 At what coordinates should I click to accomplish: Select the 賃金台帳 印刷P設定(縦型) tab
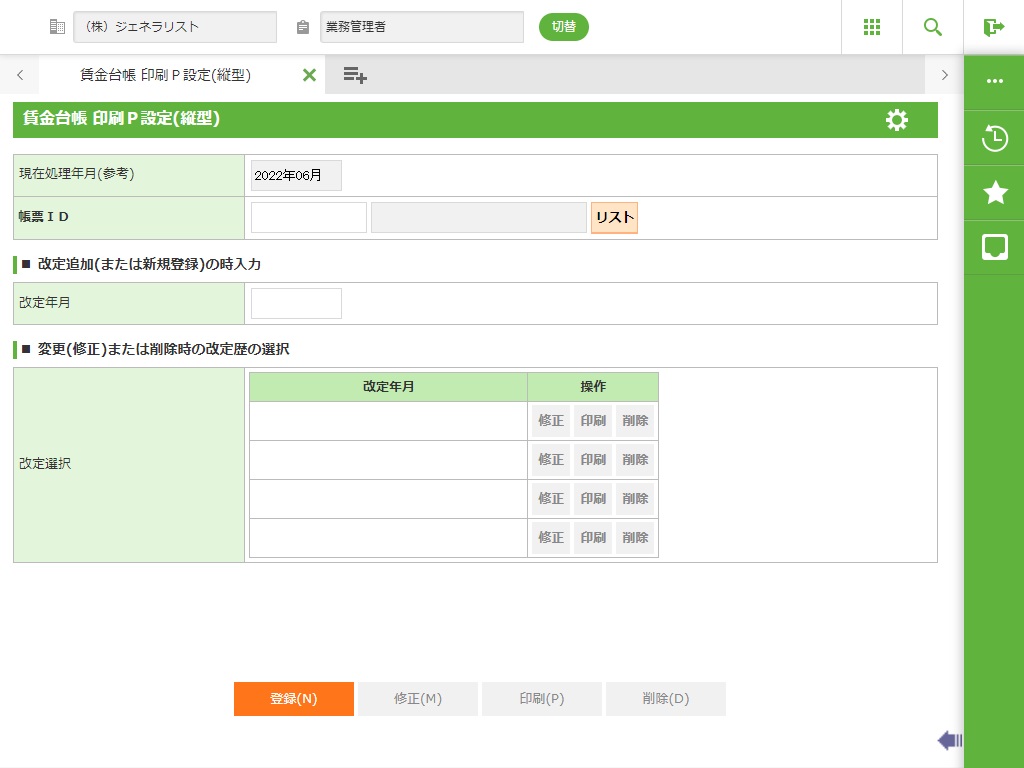click(x=165, y=75)
